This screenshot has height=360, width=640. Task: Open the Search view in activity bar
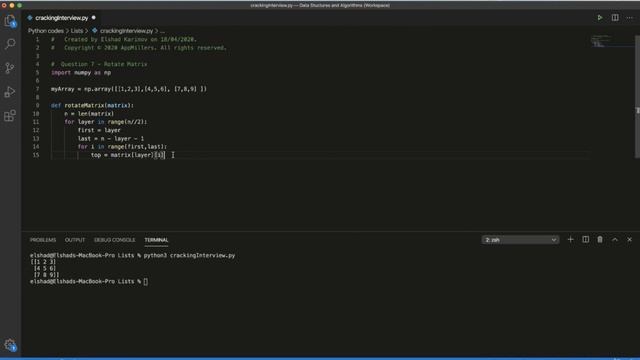10,44
